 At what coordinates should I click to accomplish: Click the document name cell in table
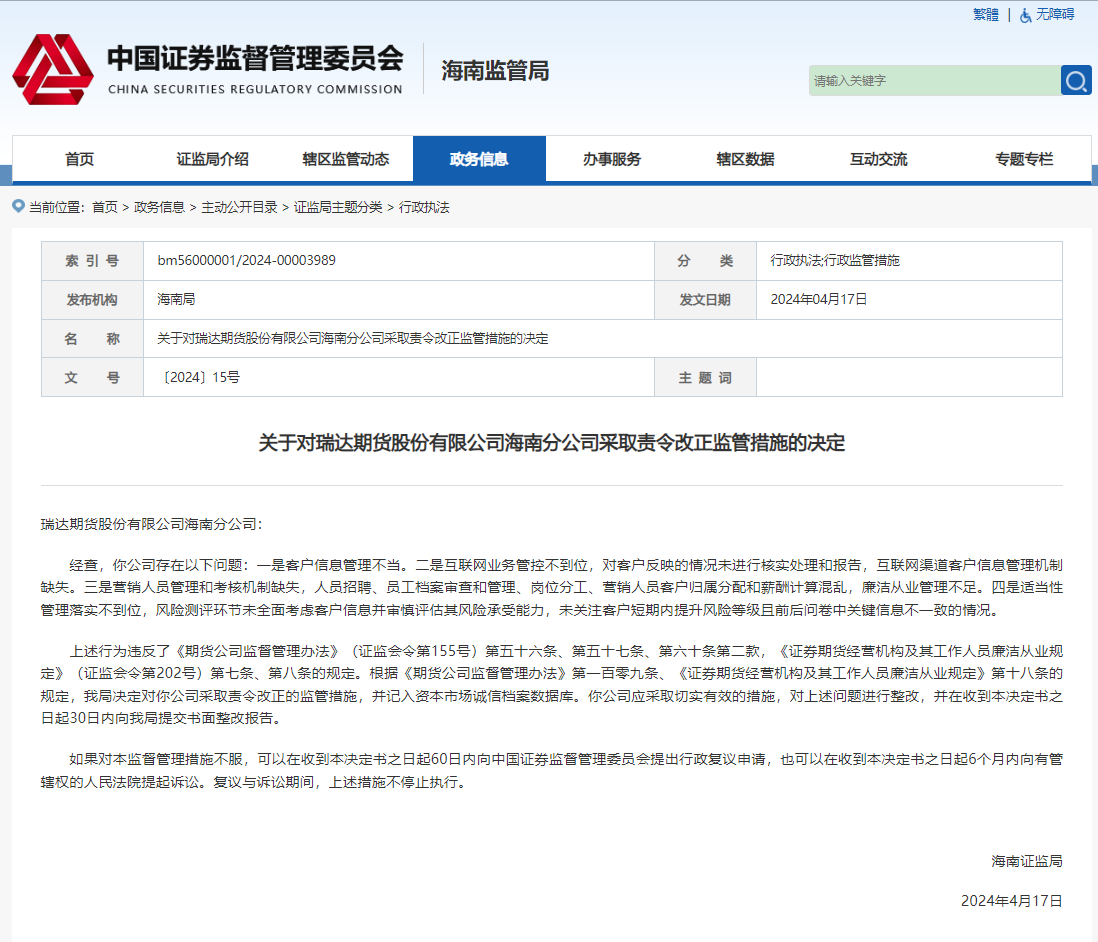[602, 338]
